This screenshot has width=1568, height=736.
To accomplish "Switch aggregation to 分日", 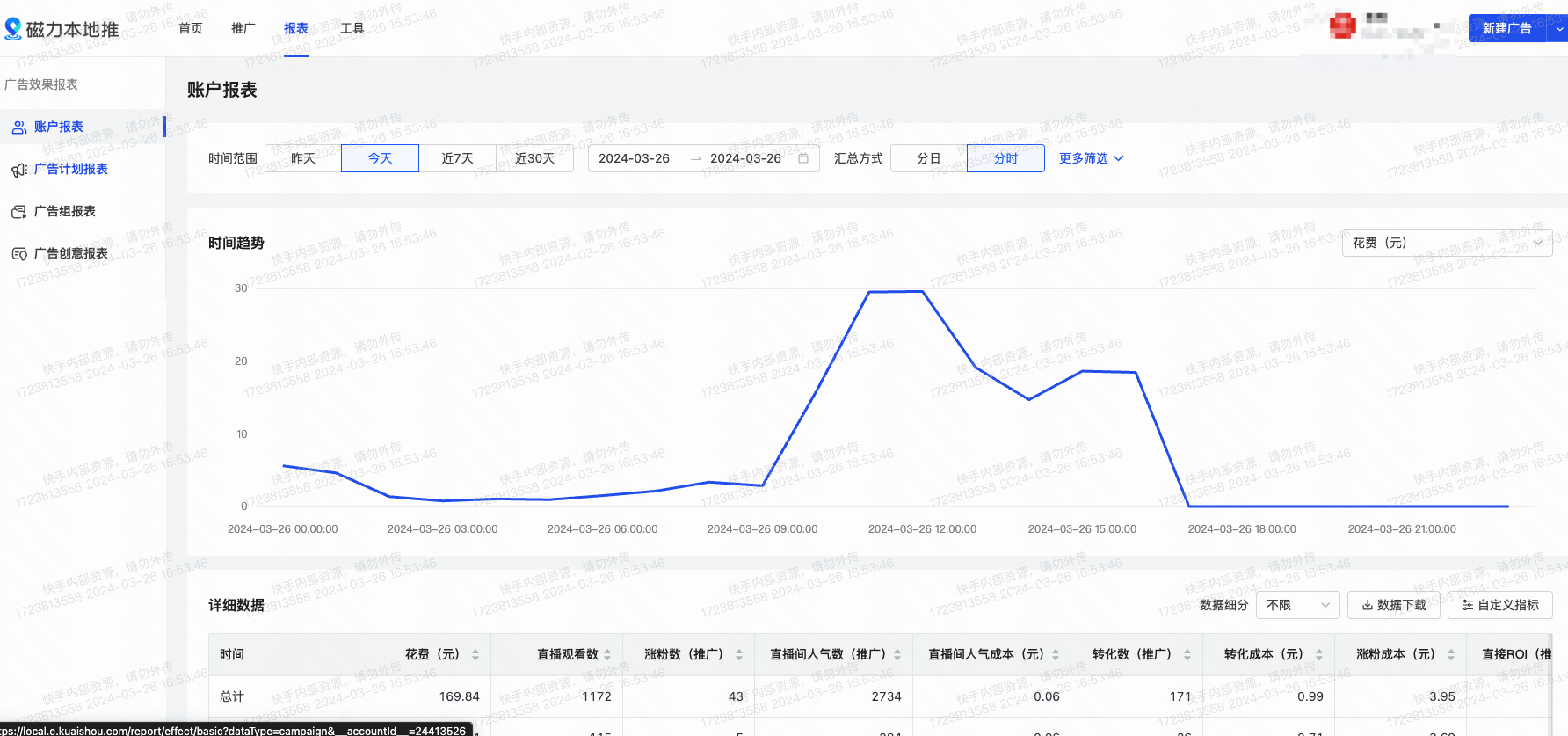I will [928, 158].
